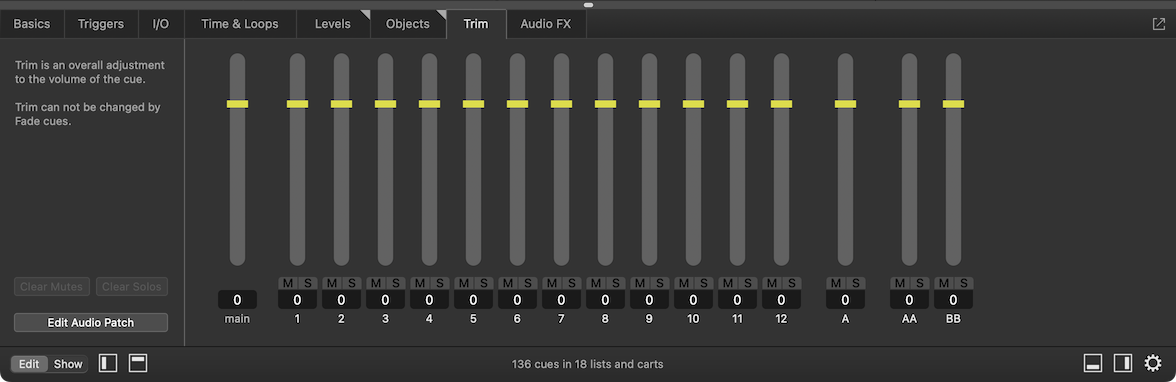Click channel 9 trim value field
Screen dimensions: 1176x382
(650, 300)
